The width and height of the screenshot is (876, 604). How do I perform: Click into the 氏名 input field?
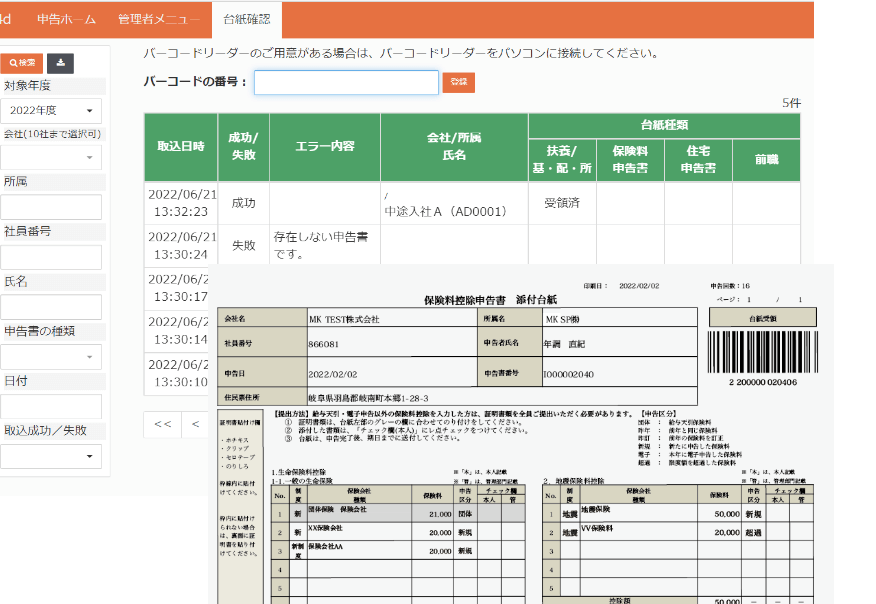point(51,307)
